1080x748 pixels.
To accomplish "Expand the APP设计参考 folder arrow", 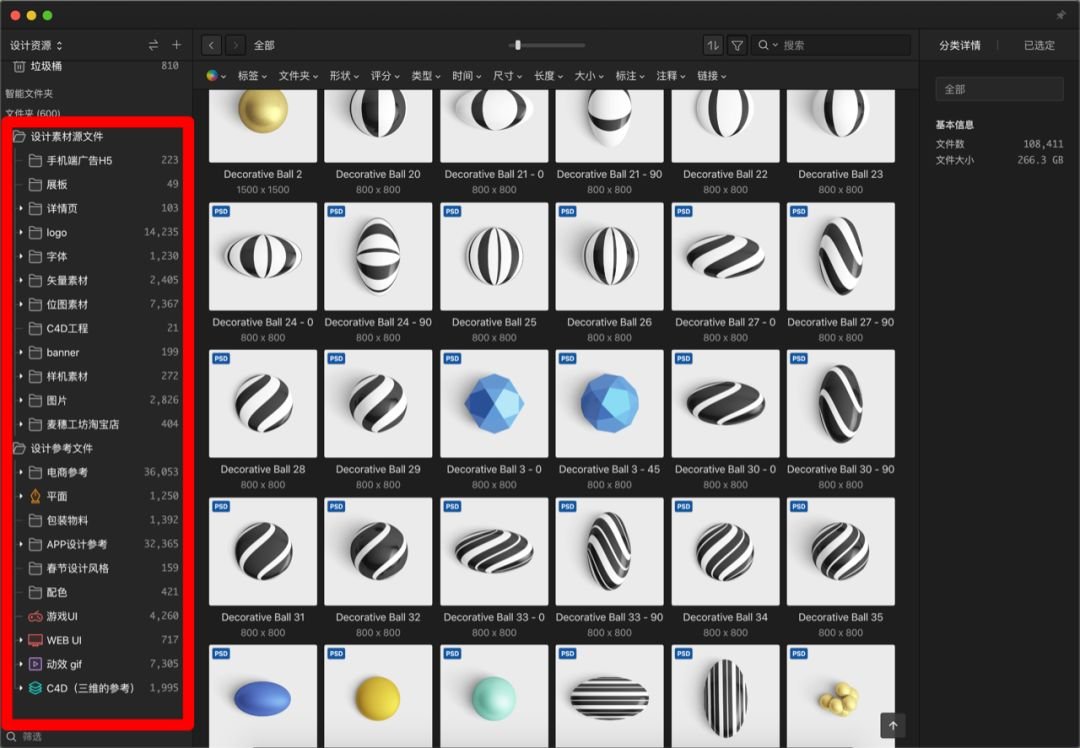I will click(x=21, y=544).
